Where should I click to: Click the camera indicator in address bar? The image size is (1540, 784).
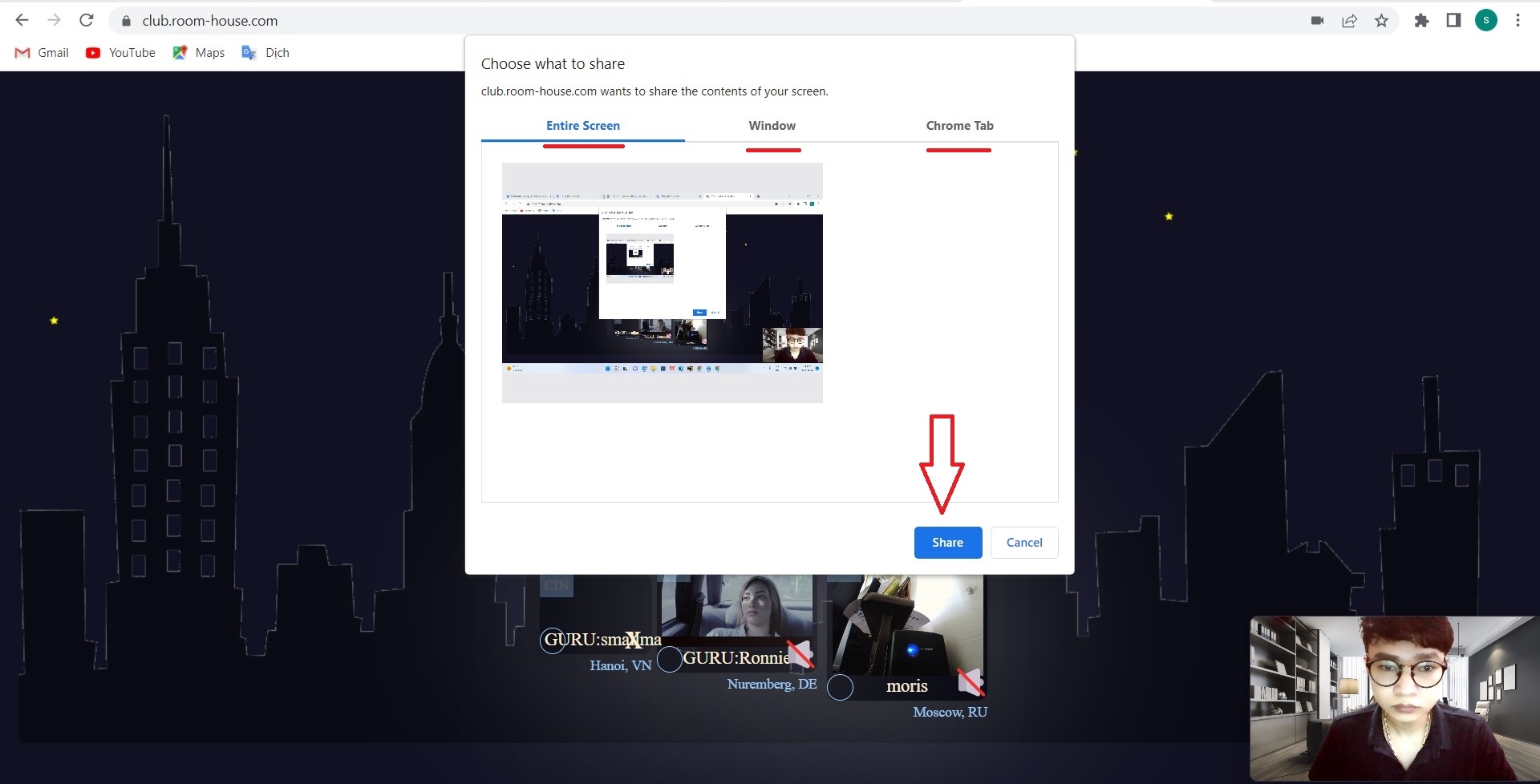coord(1317,21)
